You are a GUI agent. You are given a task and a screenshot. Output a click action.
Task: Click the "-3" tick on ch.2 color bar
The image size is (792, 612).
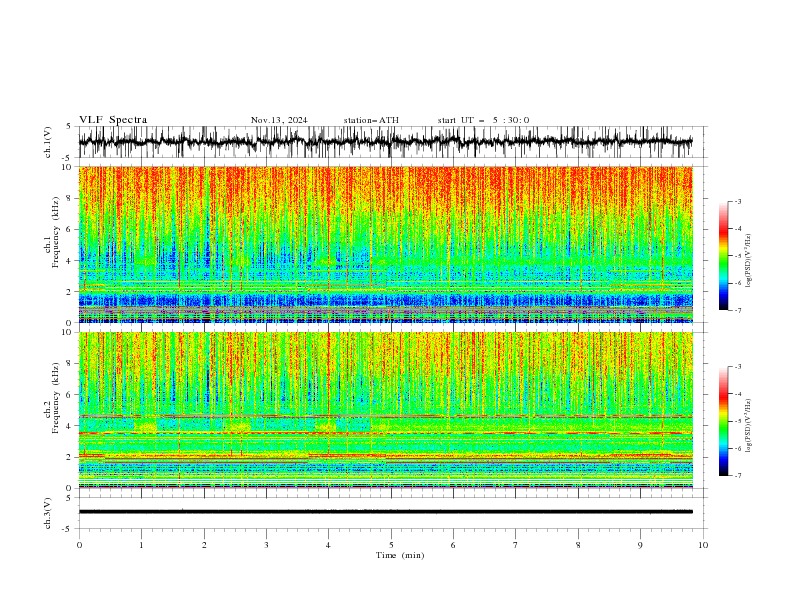[x=738, y=367]
